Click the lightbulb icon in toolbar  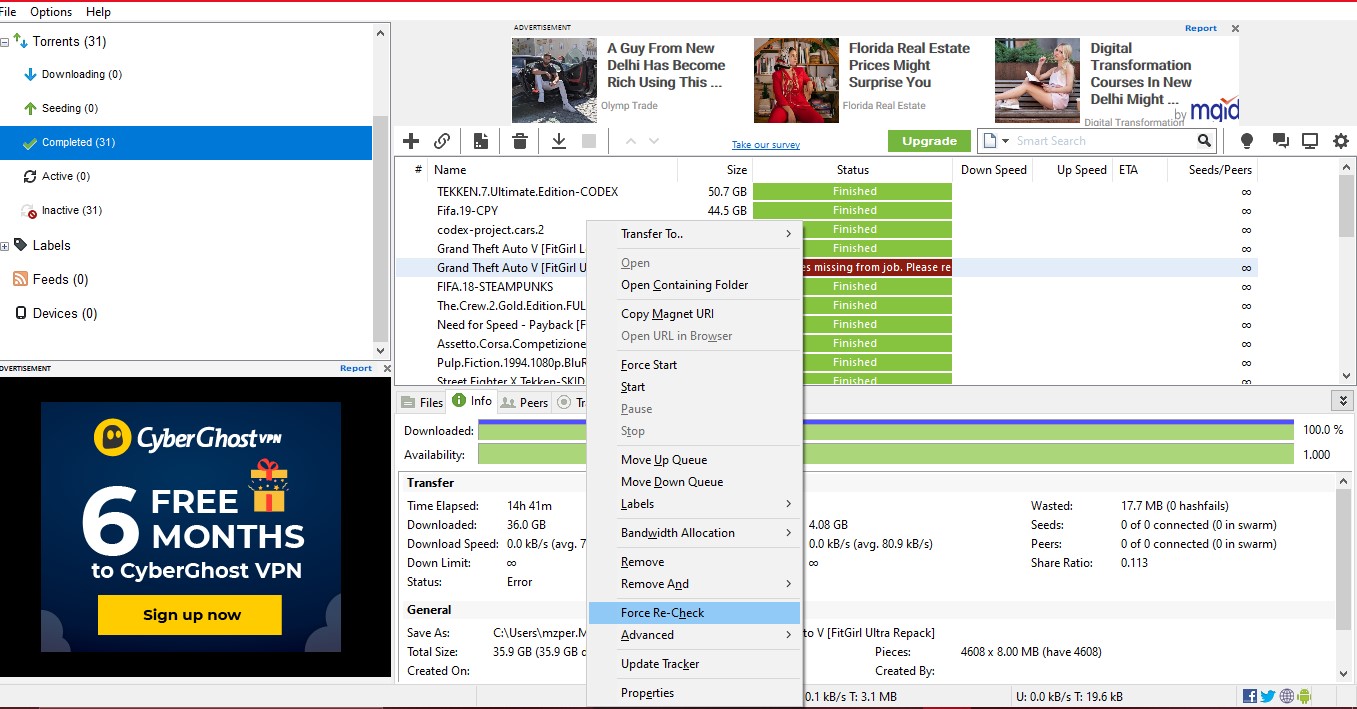[1247, 141]
